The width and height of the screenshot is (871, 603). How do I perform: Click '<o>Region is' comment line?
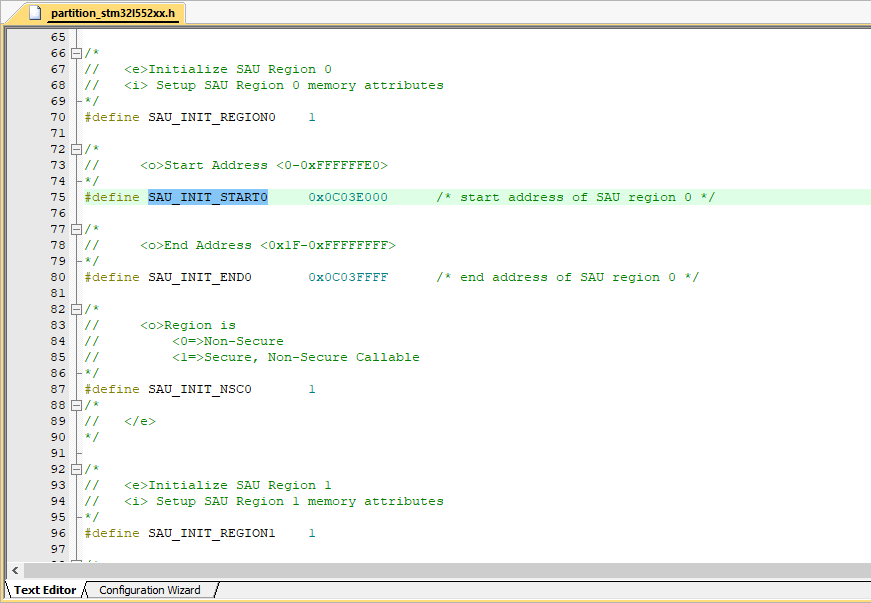pyautogui.click(x=188, y=325)
